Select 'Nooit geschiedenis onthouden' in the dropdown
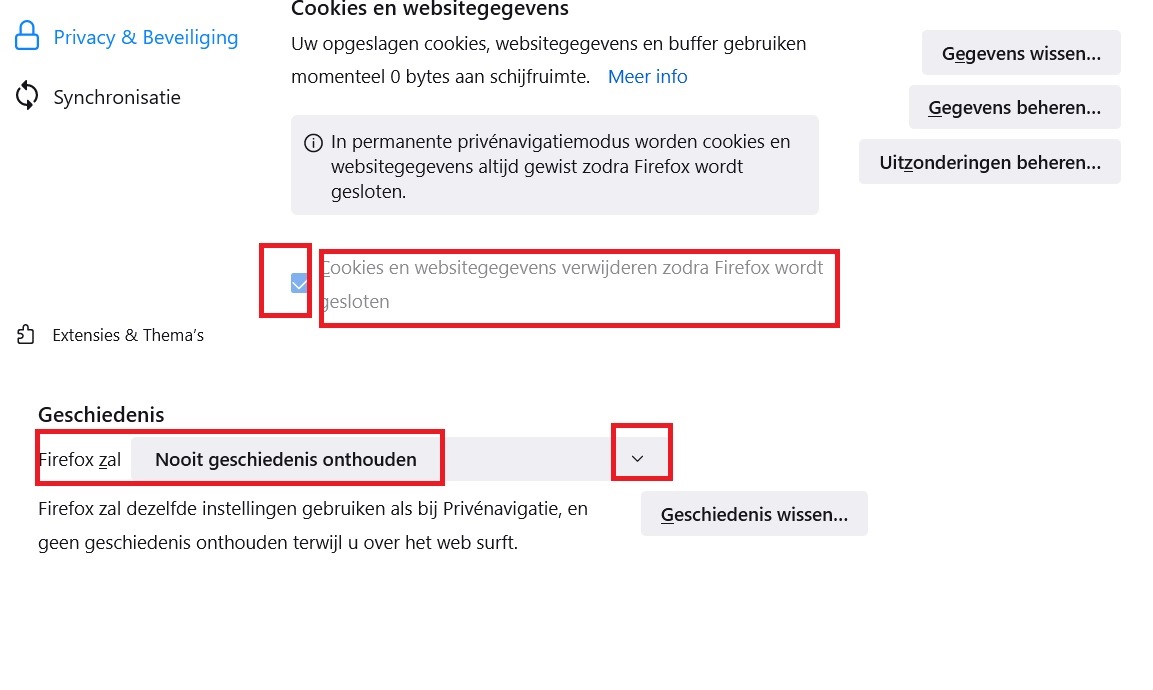 tap(286, 459)
